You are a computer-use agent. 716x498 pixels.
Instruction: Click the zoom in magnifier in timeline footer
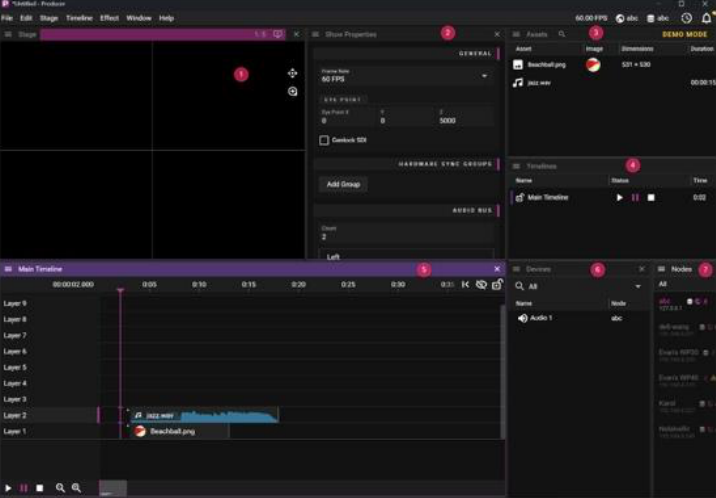77,488
